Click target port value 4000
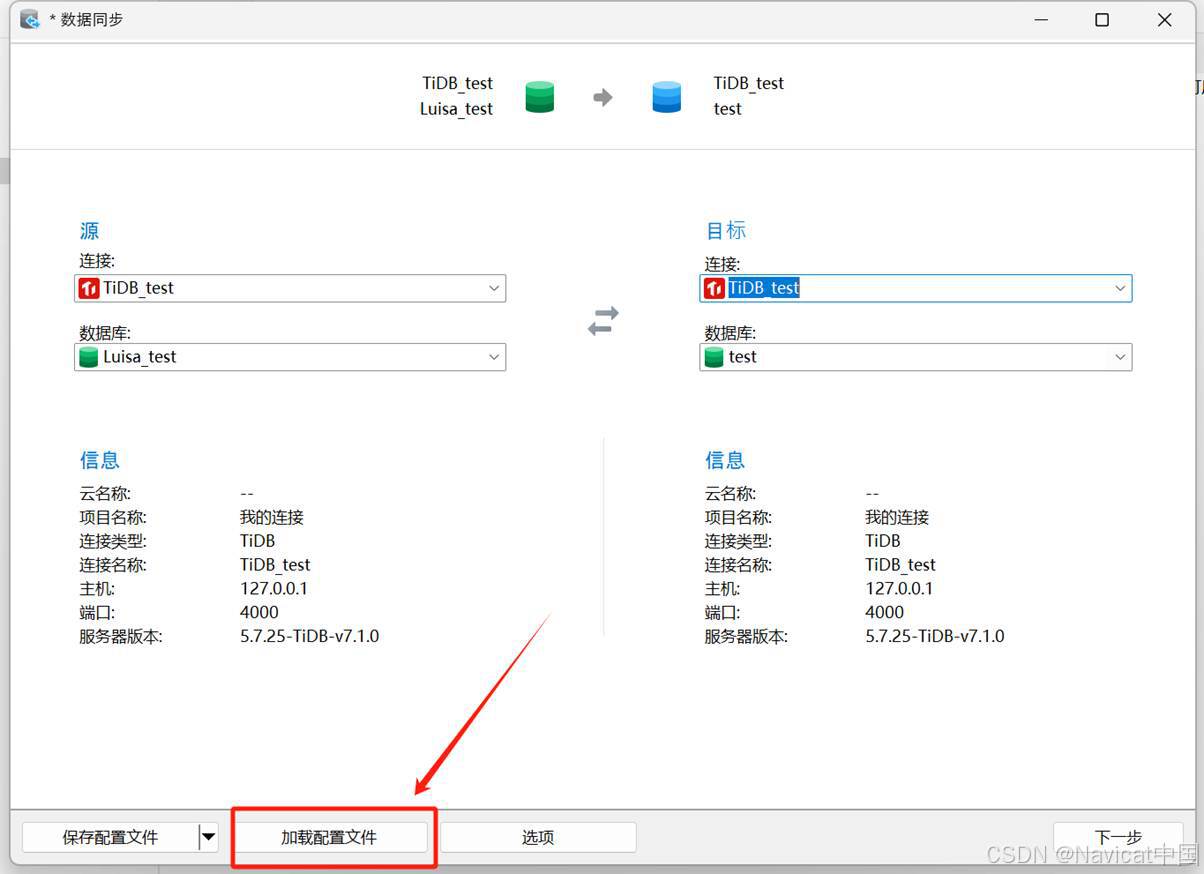The width and height of the screenshot is (1204, 874). click(x=885, y=612)
